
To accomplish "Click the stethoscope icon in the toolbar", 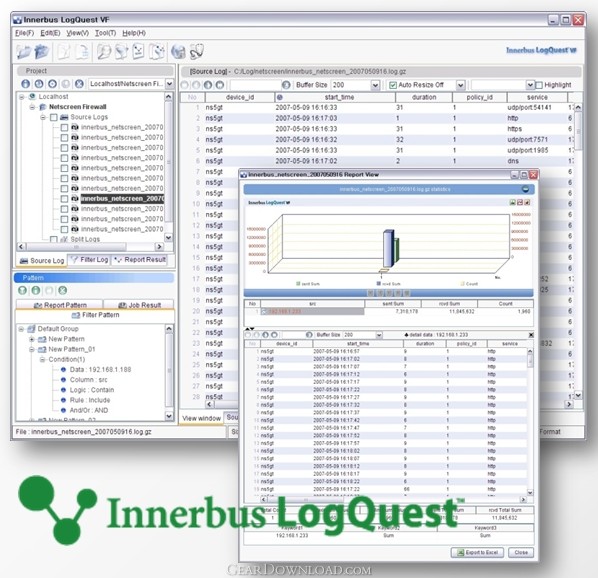I will pos(197,51).
